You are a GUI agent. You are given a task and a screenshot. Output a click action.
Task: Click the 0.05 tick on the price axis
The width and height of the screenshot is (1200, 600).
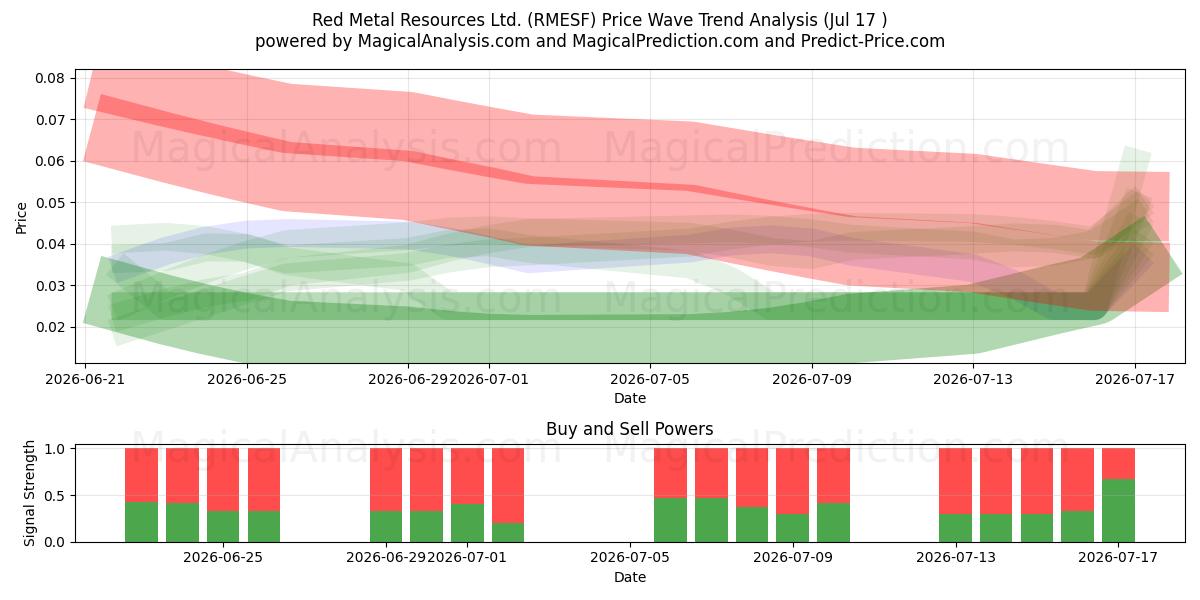pyautogui.click(x=50, y=203)
